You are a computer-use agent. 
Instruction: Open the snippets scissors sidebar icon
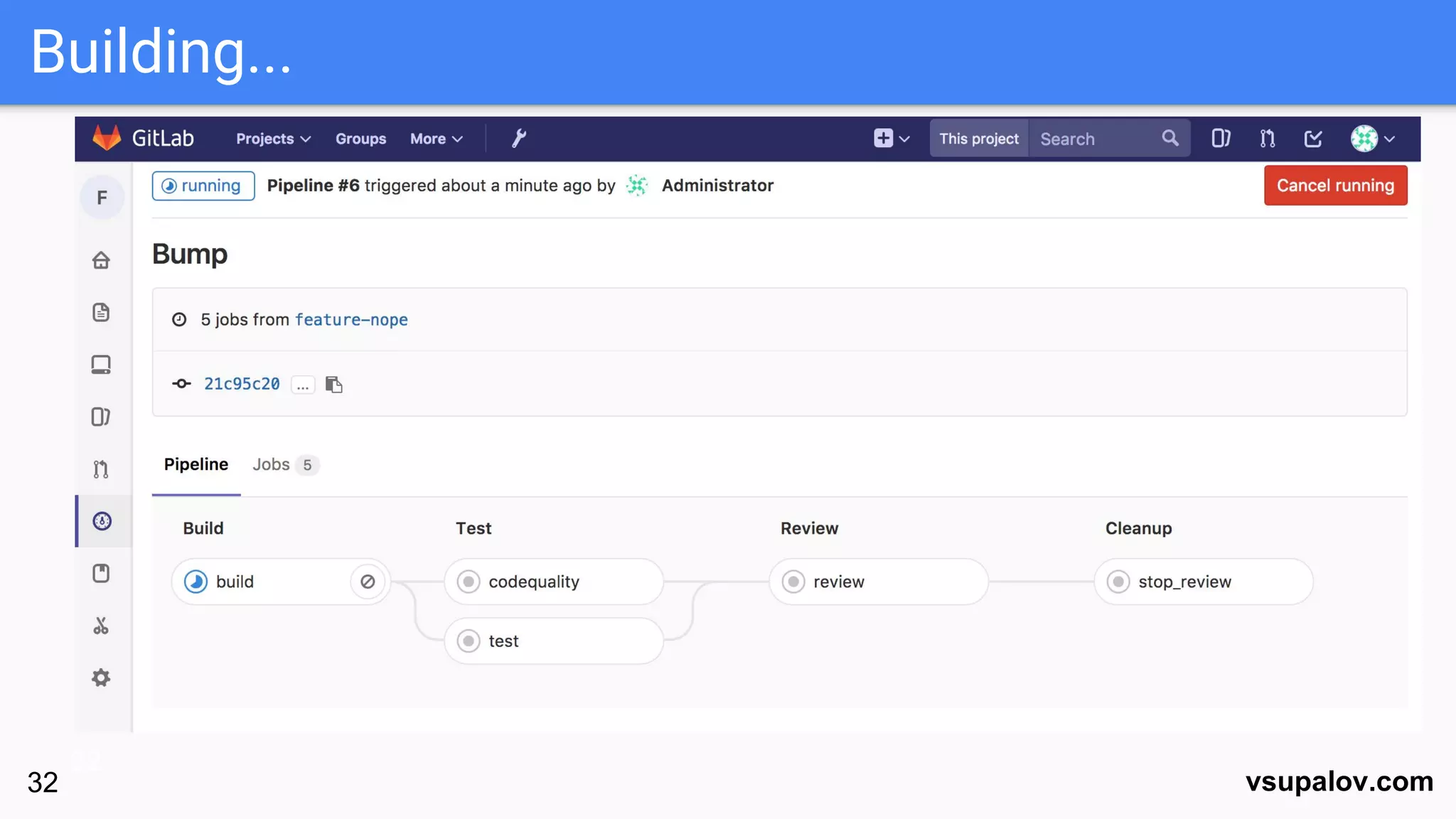101,626
